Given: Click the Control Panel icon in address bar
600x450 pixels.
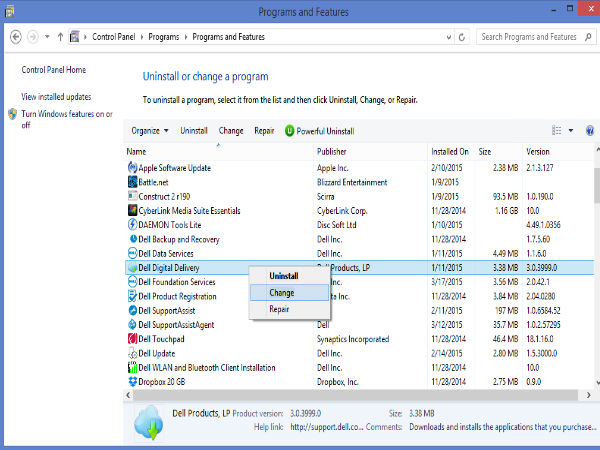Looking at the screenshot, I should tap(75, 37).
